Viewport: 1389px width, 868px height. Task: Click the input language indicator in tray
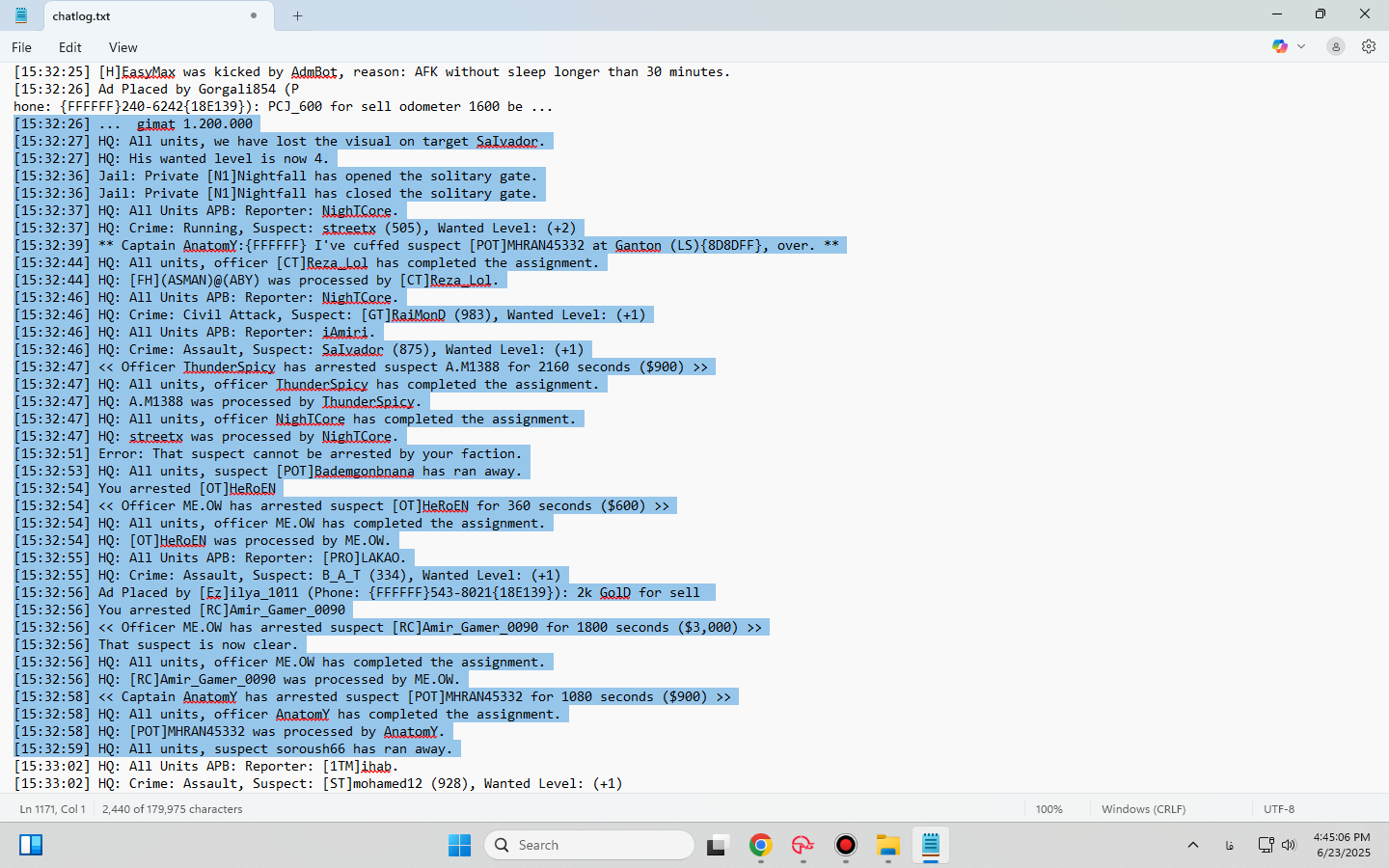(x=1230, y=845)
